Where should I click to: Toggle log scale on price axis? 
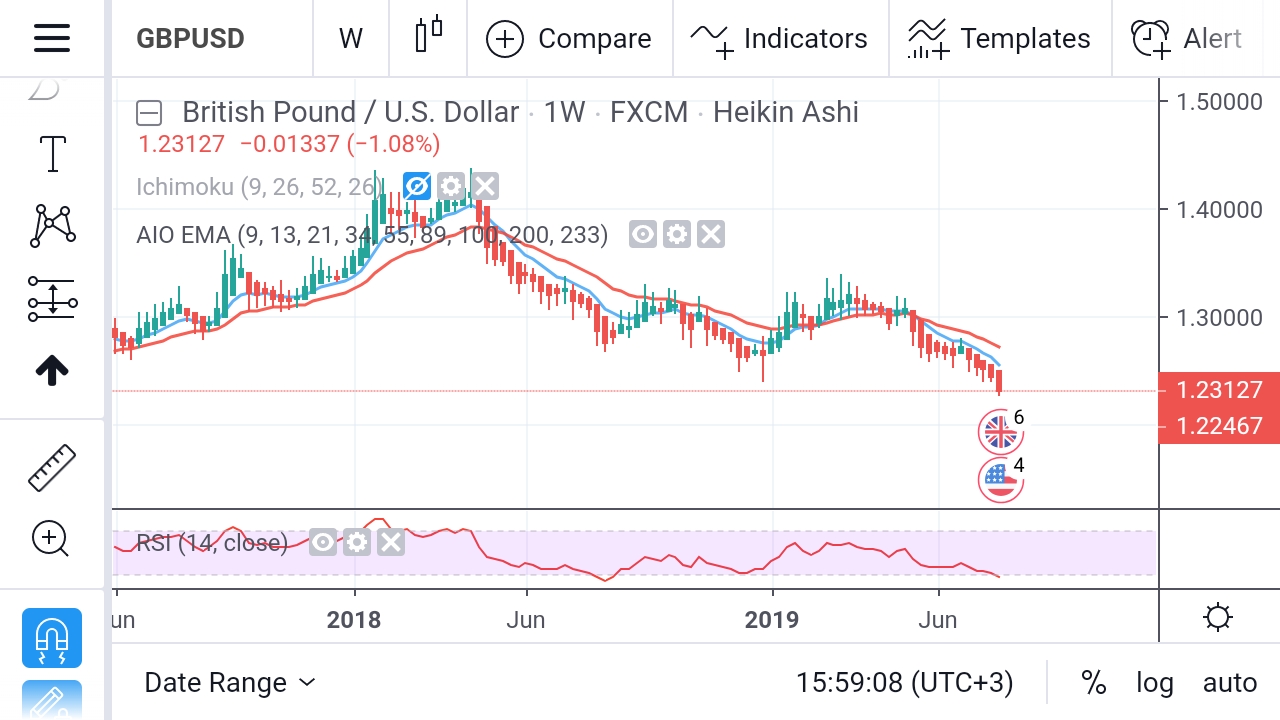click(1154, 683)
